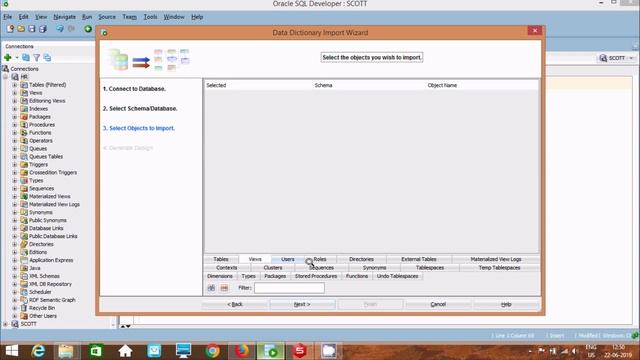This screenshot has height=360, width=640.
Task: Select the Database Links tree node
Action: (46, 228)
